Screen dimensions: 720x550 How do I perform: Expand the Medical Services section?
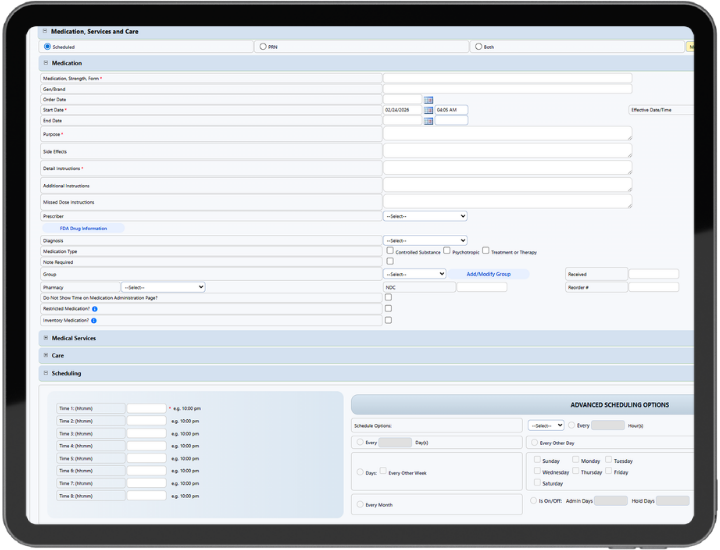45,338
